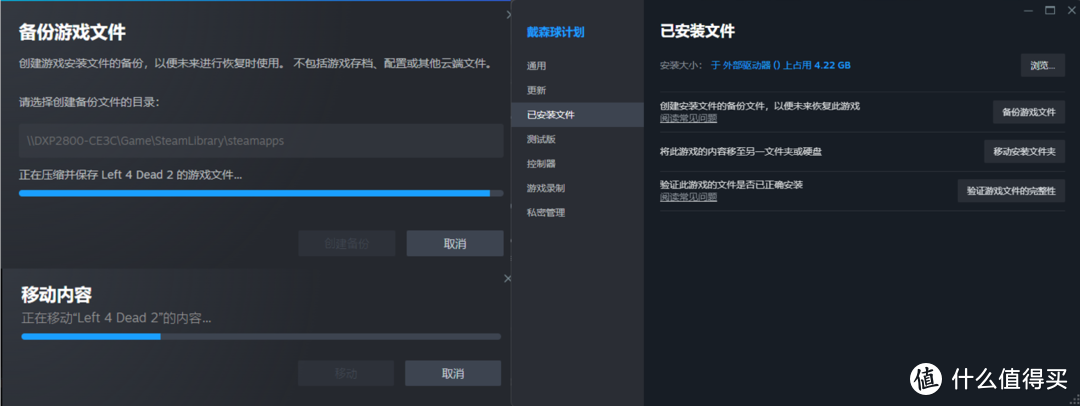Close the 备份游戏文件 dialog
1080x406 pixels.
(509, 14)
